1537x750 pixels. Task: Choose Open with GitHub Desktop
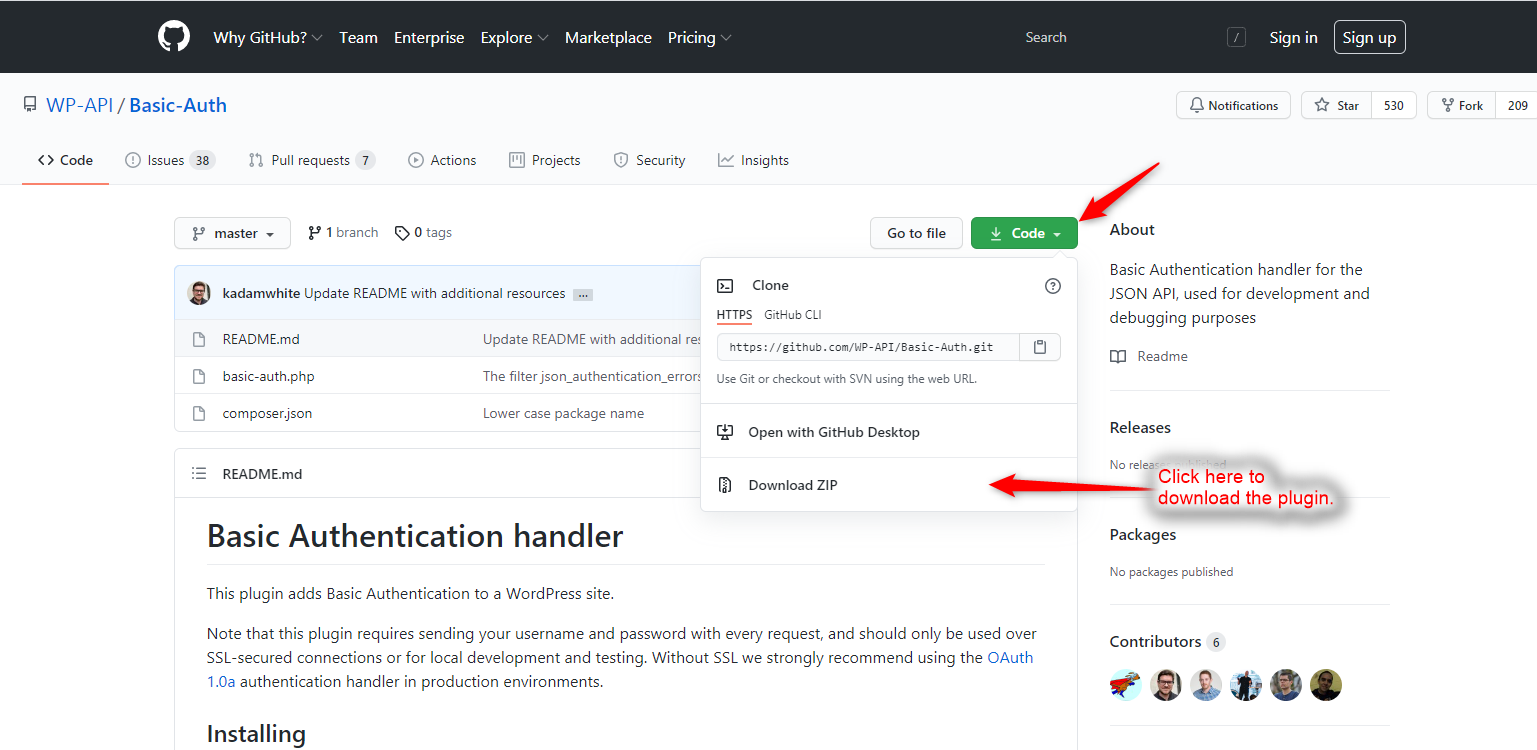coord(889,432)
